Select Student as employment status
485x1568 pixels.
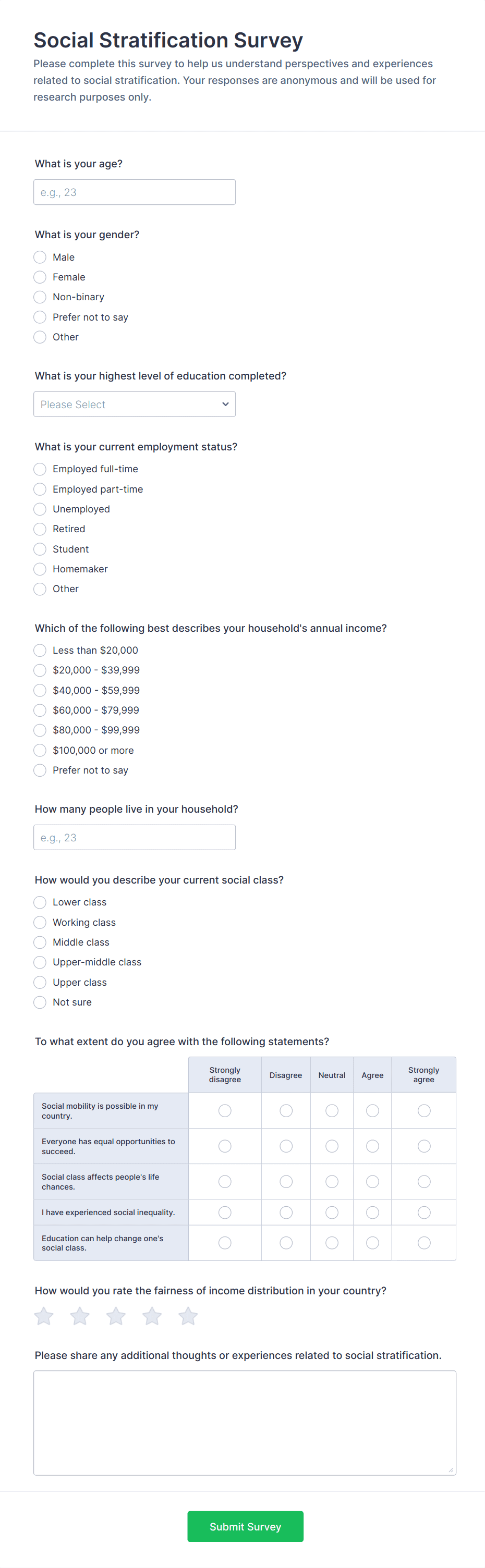click(40, 549)
